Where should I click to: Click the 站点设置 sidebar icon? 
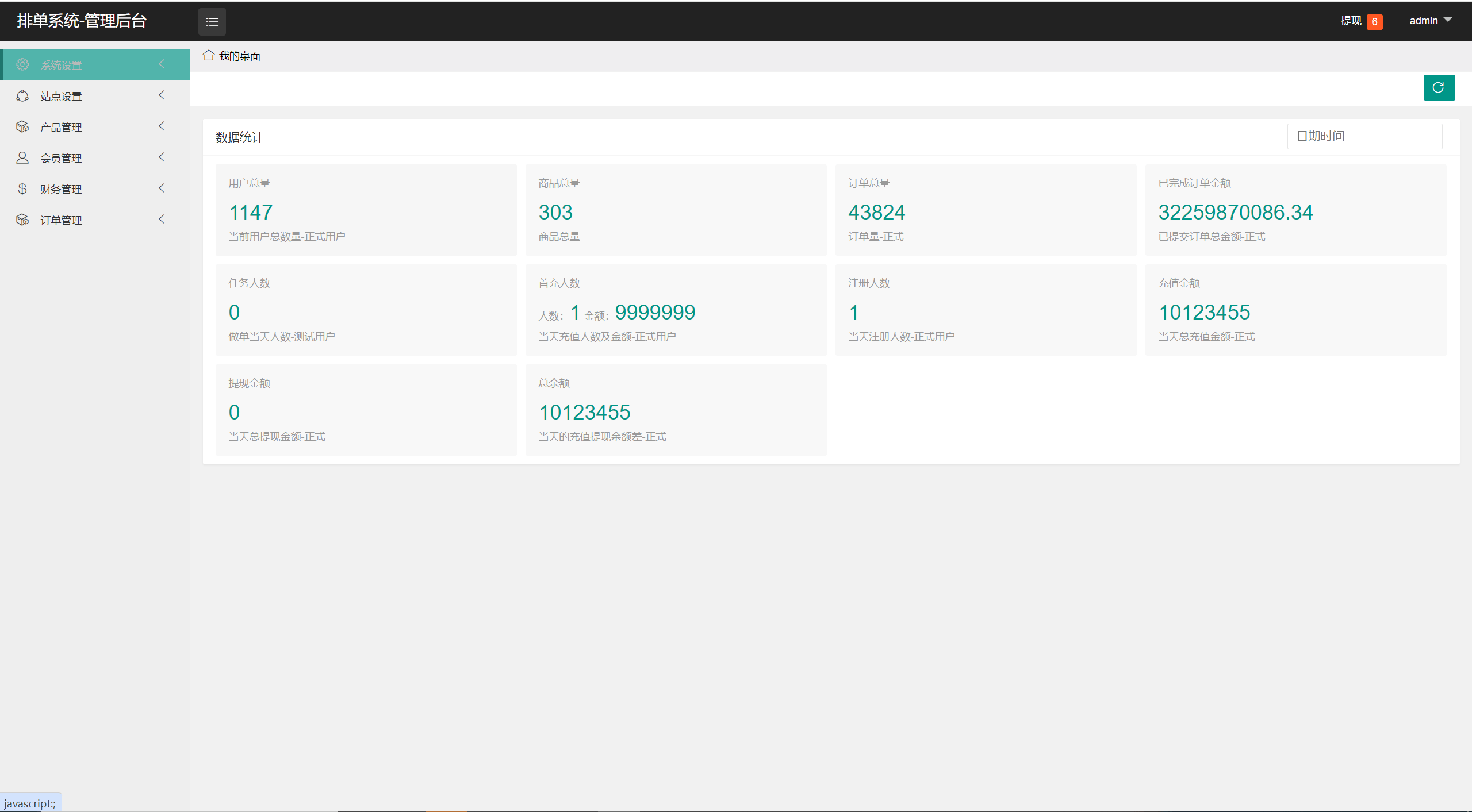click(x=22, y=95)
